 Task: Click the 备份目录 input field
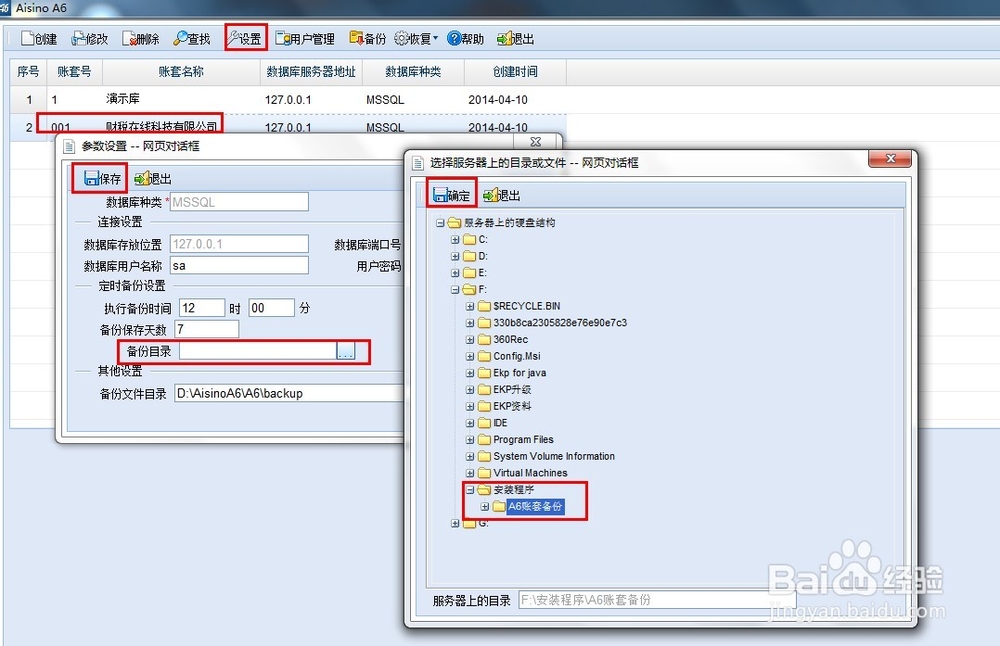pyautogui.click(x=258, y=351)
